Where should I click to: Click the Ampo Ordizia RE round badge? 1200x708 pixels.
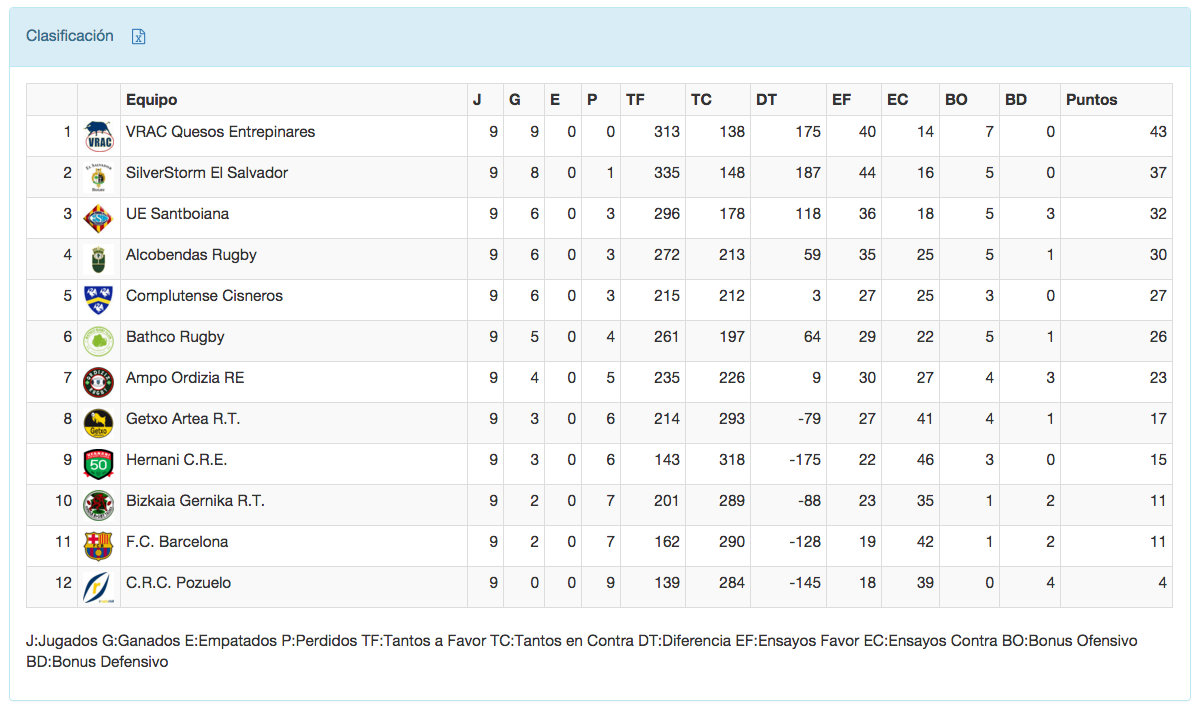(98, 379)
